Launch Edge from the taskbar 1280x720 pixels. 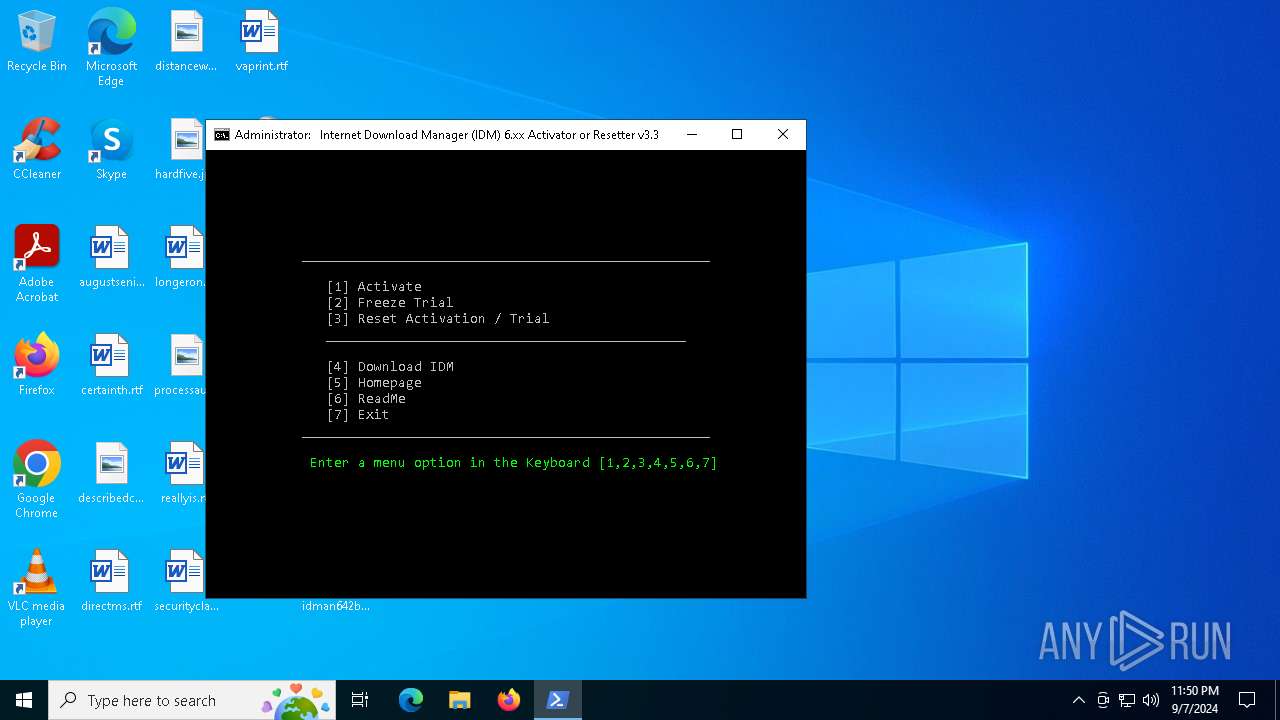411,700
